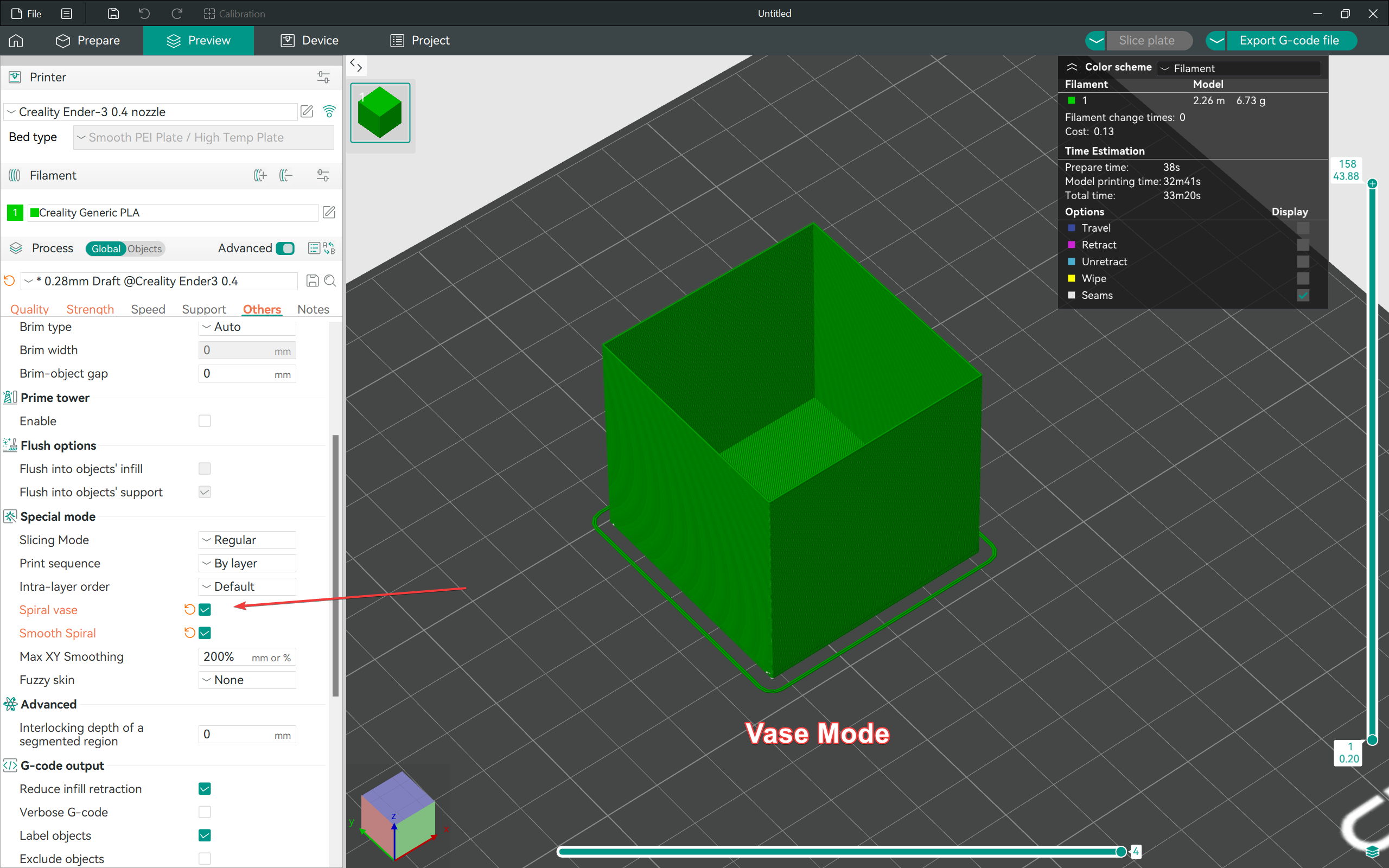Slice the current plate
Viewport: 1389px width, 868px height.
pos(1148,40)
